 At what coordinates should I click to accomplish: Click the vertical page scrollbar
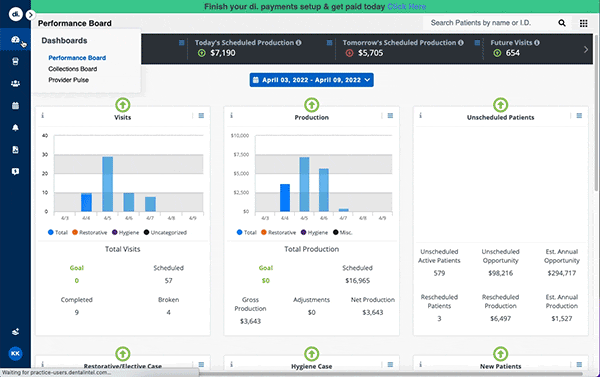[597, 112]
